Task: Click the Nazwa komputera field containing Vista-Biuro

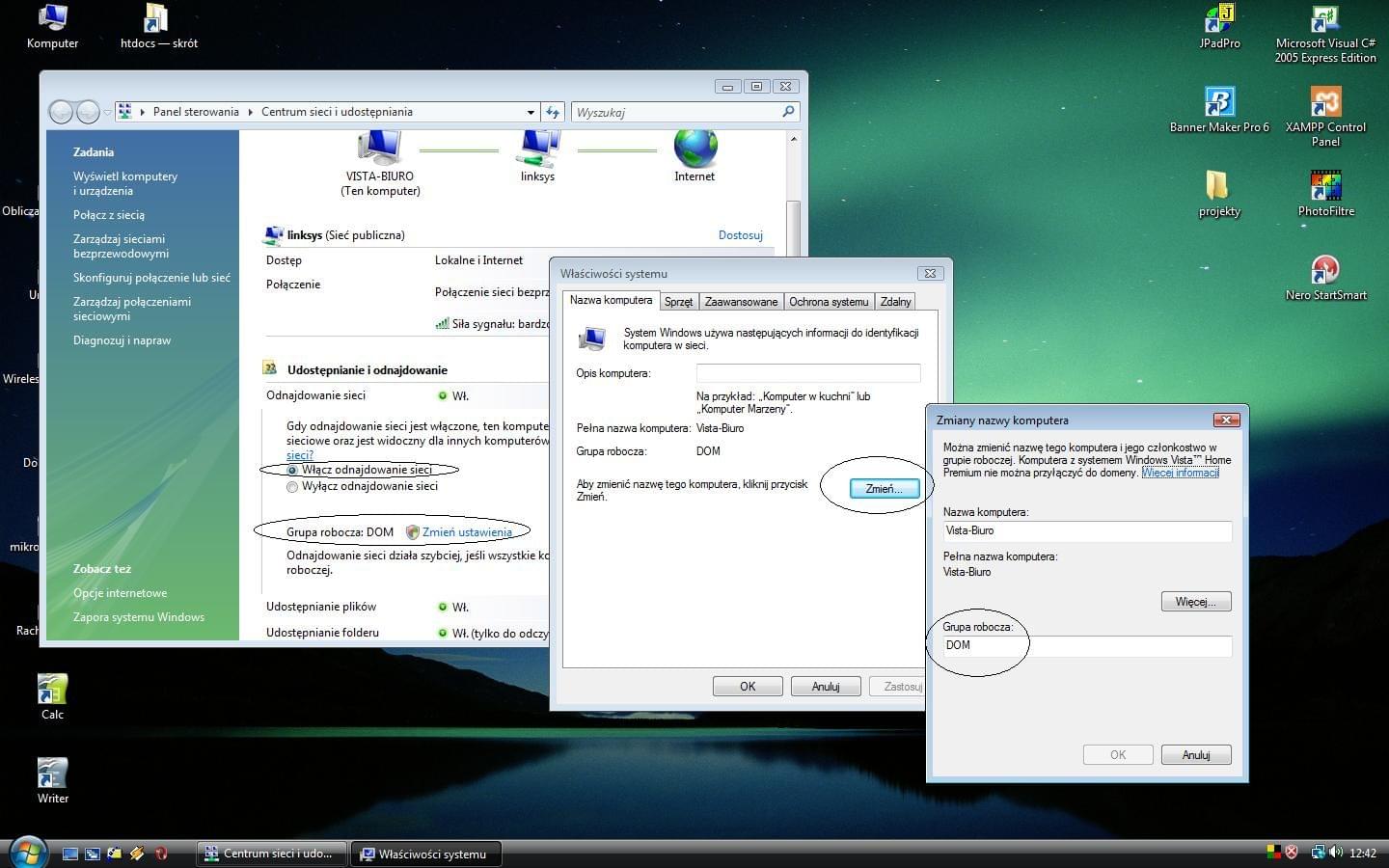Action: (1087, 530)
